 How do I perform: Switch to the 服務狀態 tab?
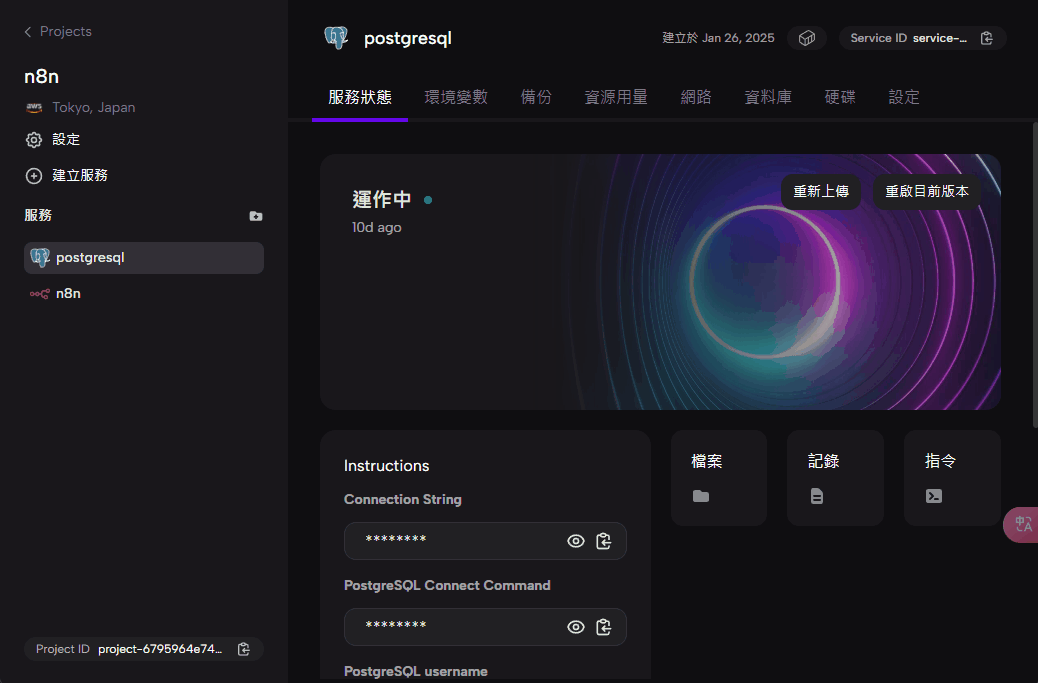point(359,97)
